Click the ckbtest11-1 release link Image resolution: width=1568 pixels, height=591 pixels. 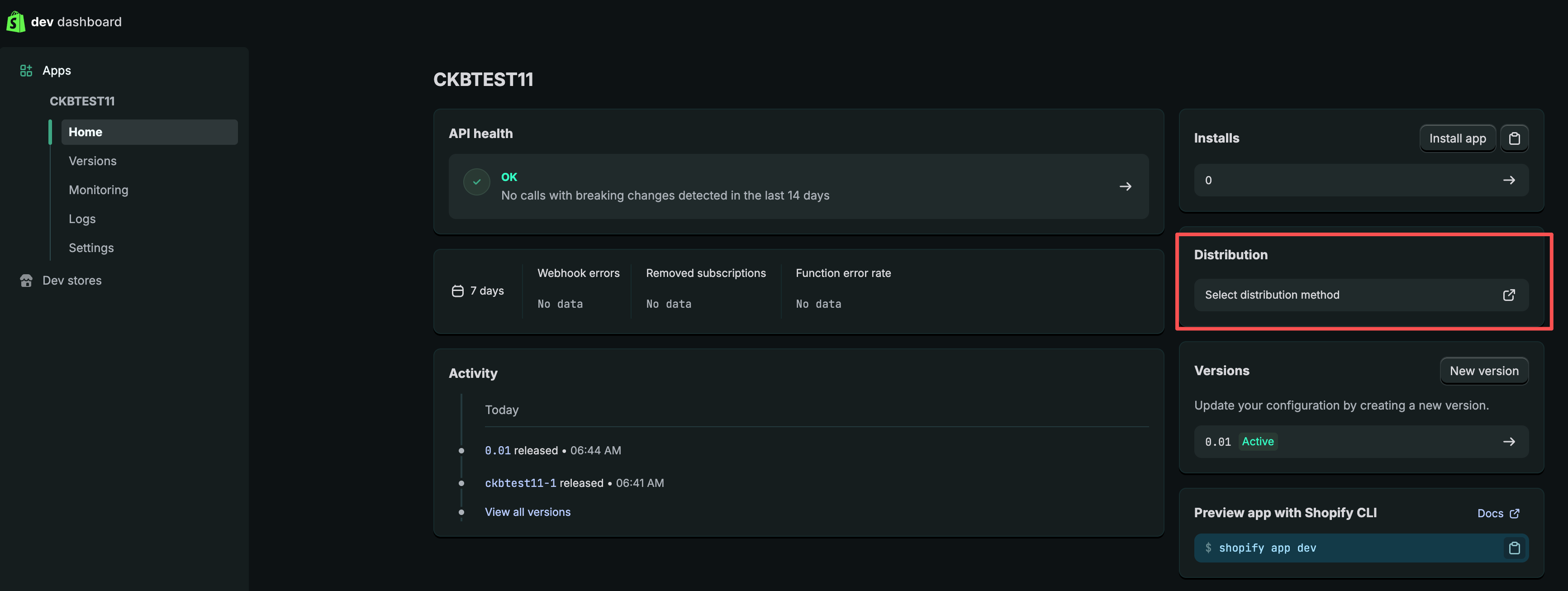(520, 483)
